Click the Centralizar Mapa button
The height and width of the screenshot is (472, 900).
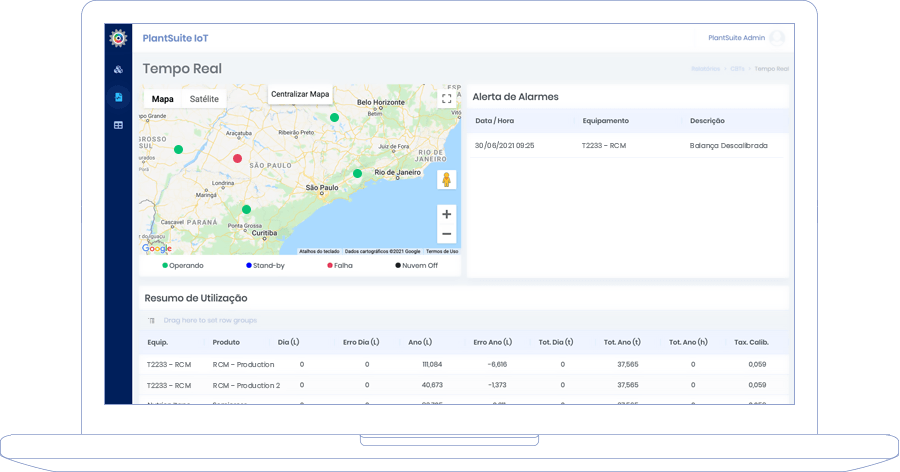(x=300, y=94)
